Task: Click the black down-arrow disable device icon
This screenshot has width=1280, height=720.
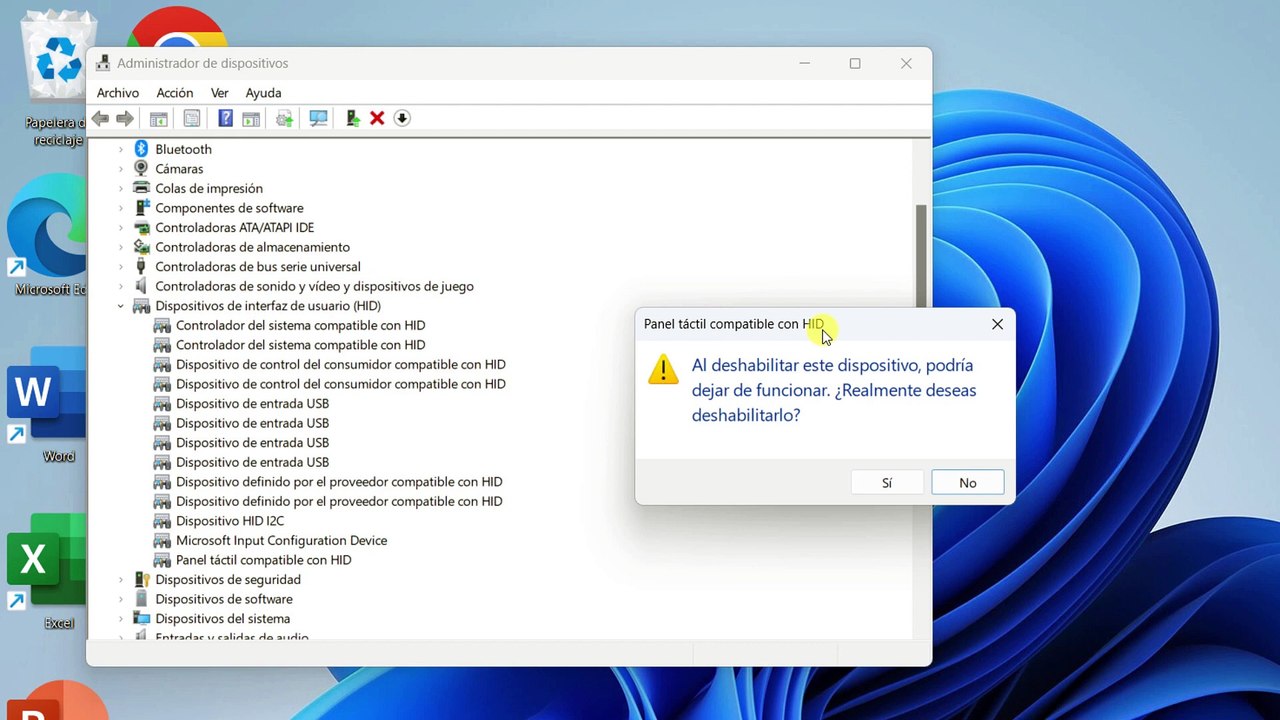Action: point(402,118)
